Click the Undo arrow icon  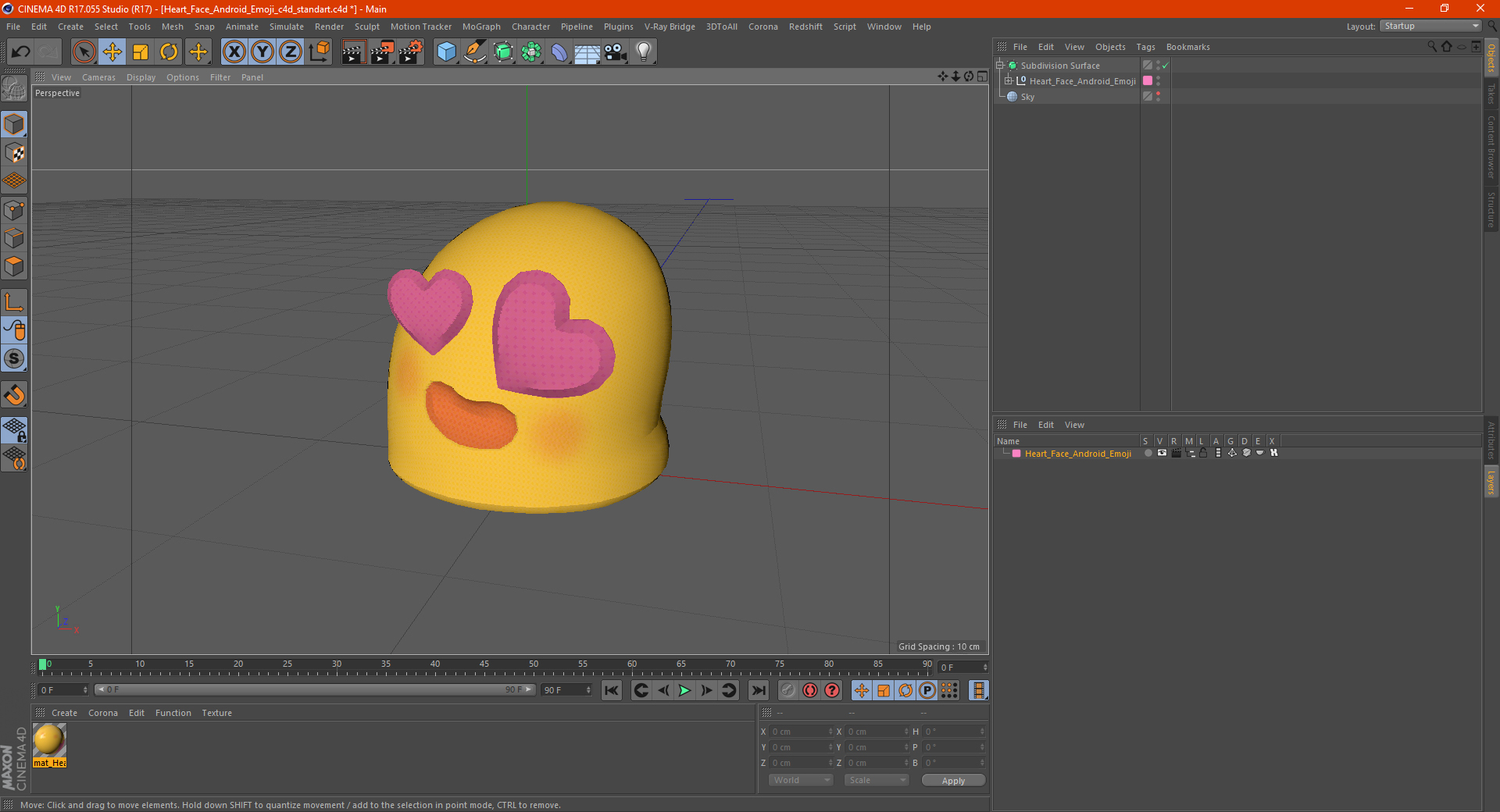[x=21, y=52]
